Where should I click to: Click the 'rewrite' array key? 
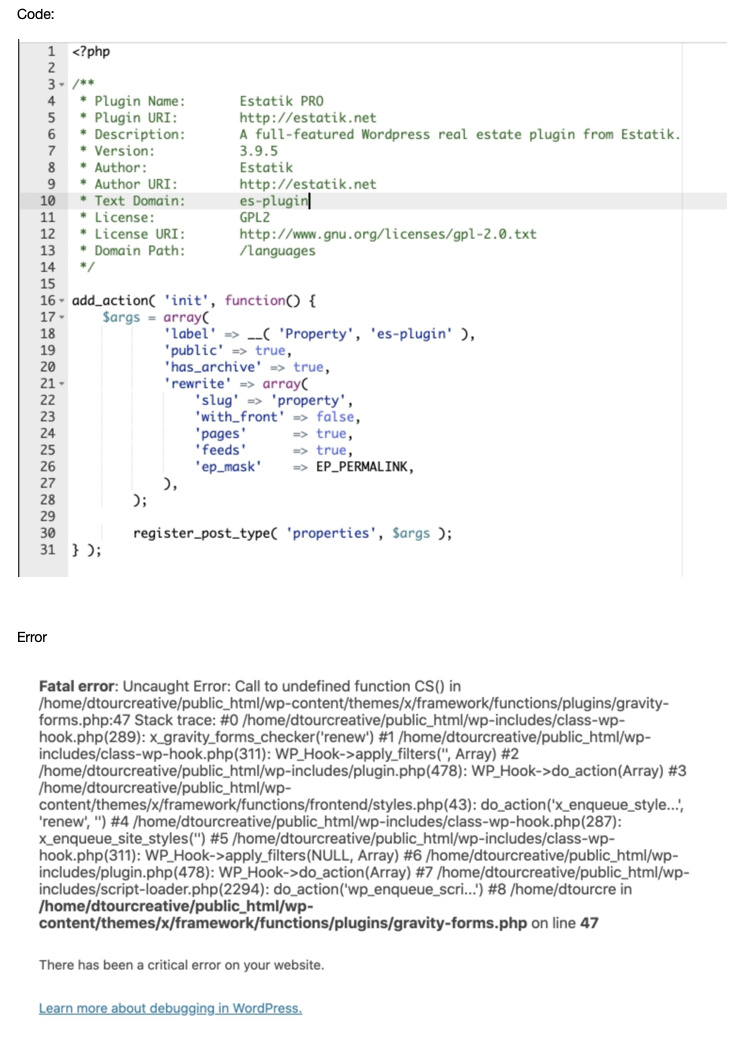point(197,384)
